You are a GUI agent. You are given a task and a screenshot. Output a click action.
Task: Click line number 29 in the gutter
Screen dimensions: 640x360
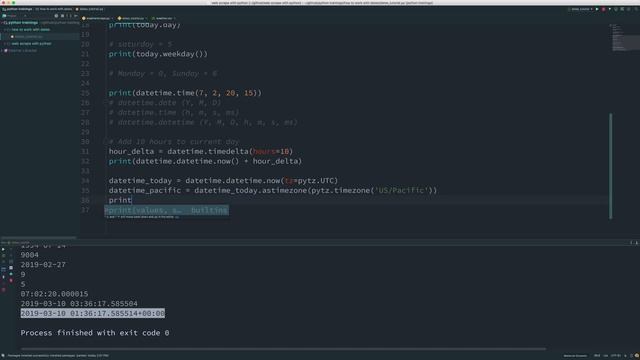point(85,132)
